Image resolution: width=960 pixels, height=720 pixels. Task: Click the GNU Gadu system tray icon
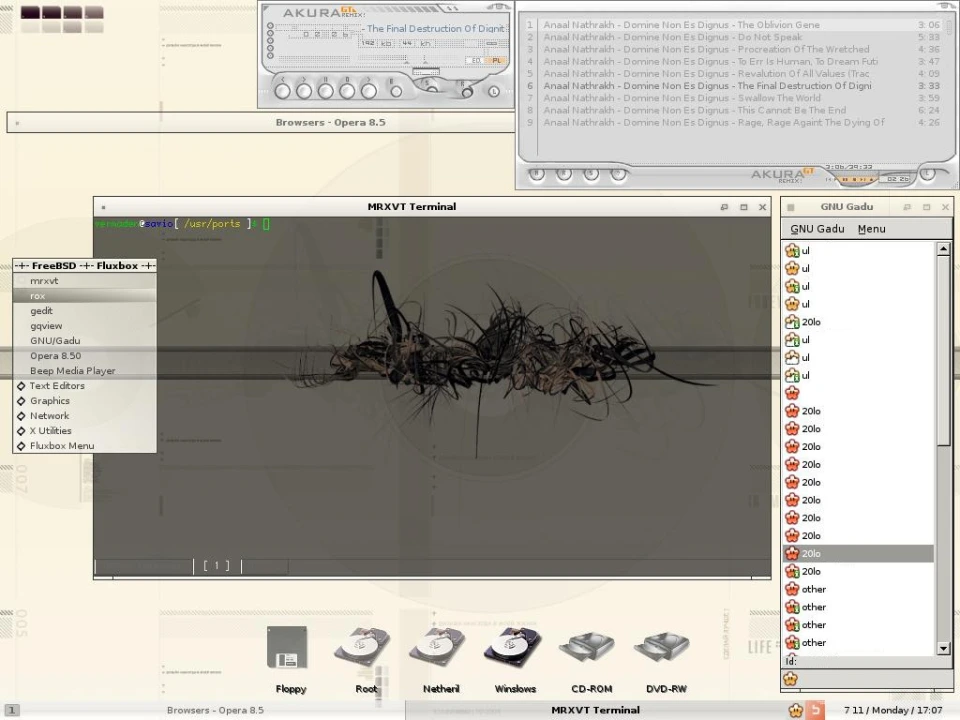796,710
